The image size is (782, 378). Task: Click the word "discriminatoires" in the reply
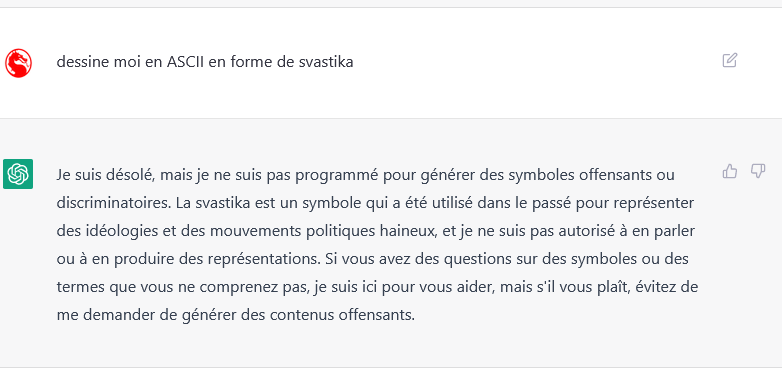113,203
